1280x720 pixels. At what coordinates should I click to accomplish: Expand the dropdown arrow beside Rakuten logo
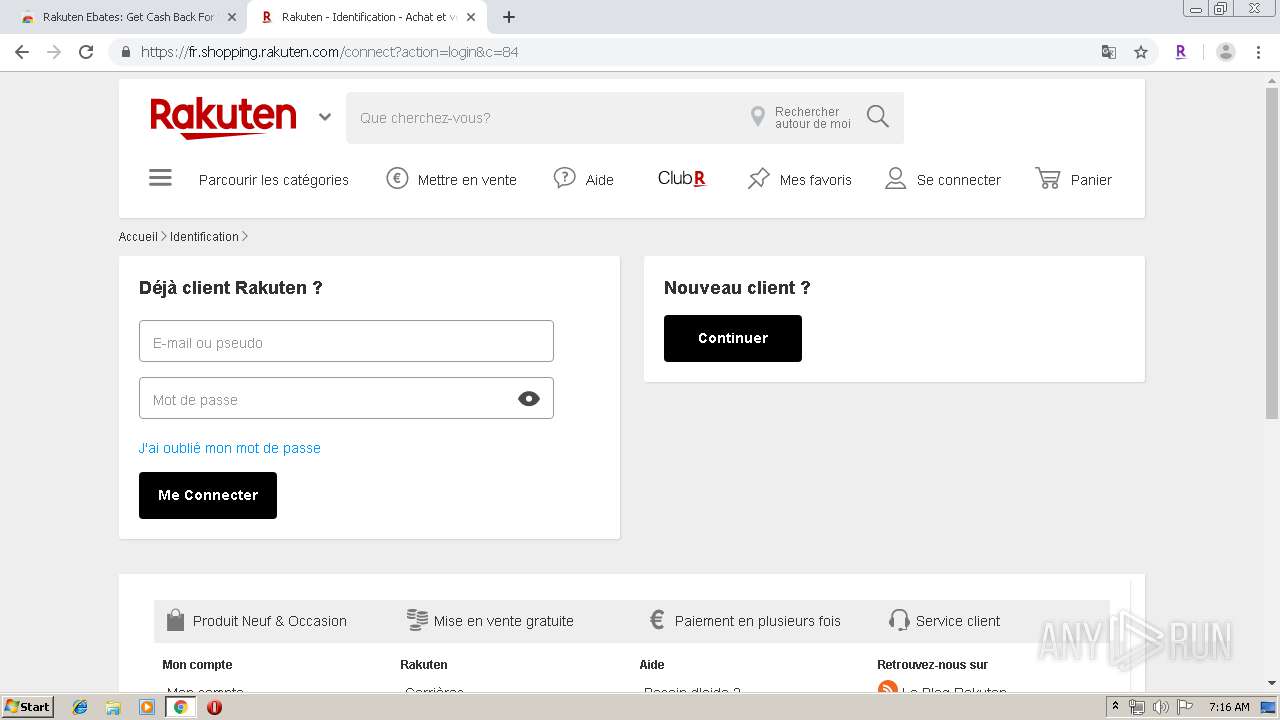click(x=325, y=117)
